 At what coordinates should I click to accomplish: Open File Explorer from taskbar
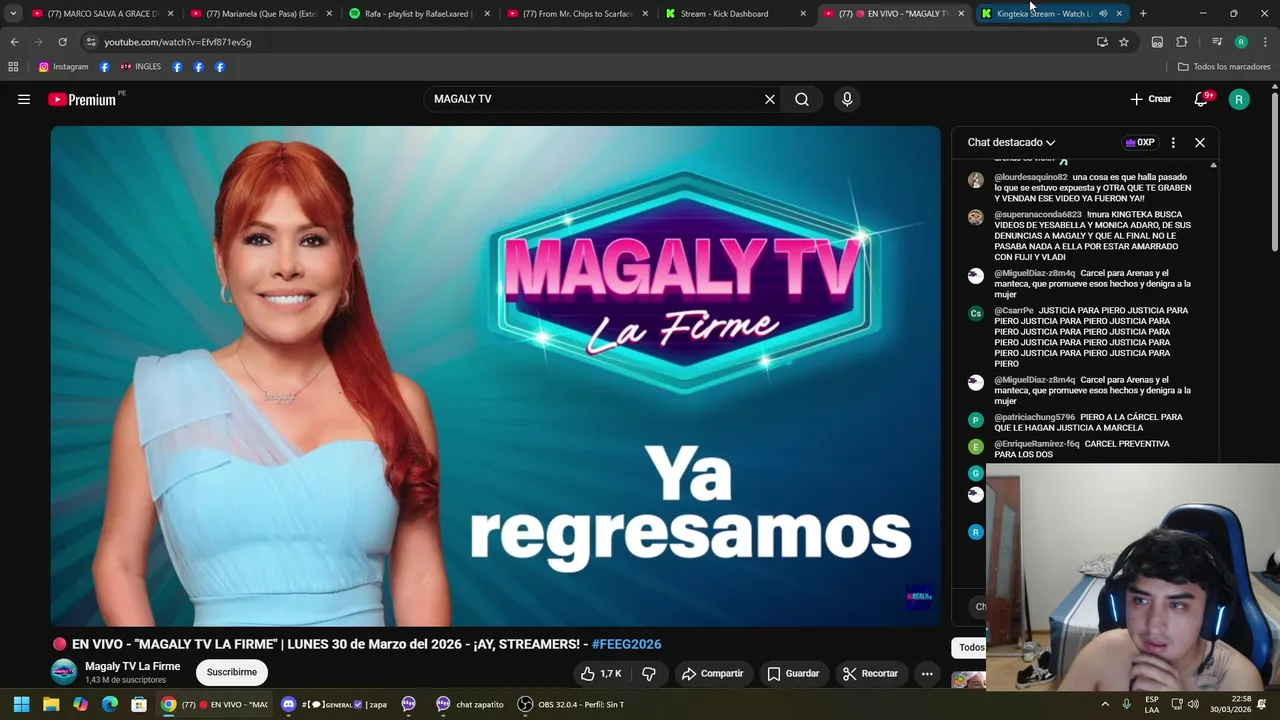point(51,704)
